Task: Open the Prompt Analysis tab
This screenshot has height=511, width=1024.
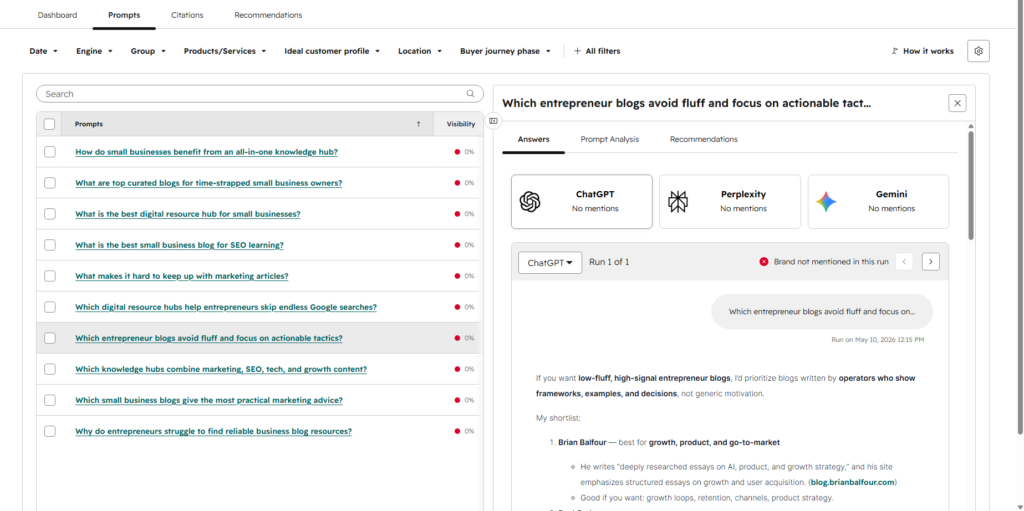Action: [x=609, y=139]
